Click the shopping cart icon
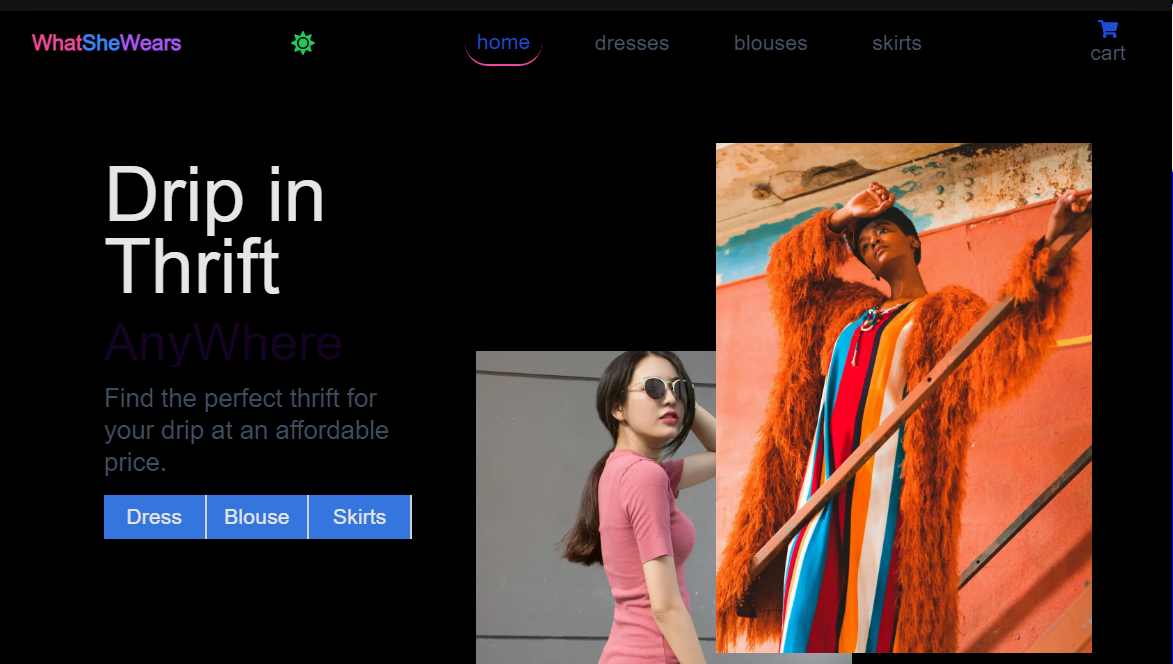 point(1107,29)
